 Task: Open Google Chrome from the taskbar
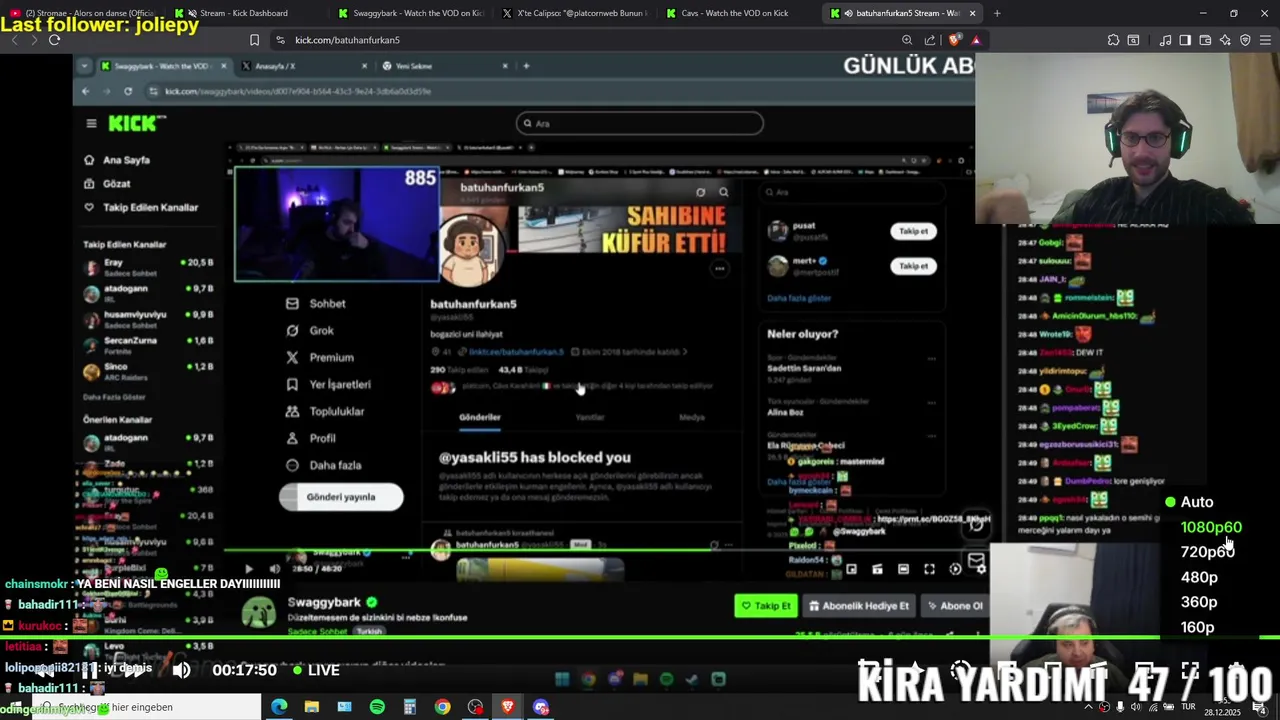click(442, 707)
